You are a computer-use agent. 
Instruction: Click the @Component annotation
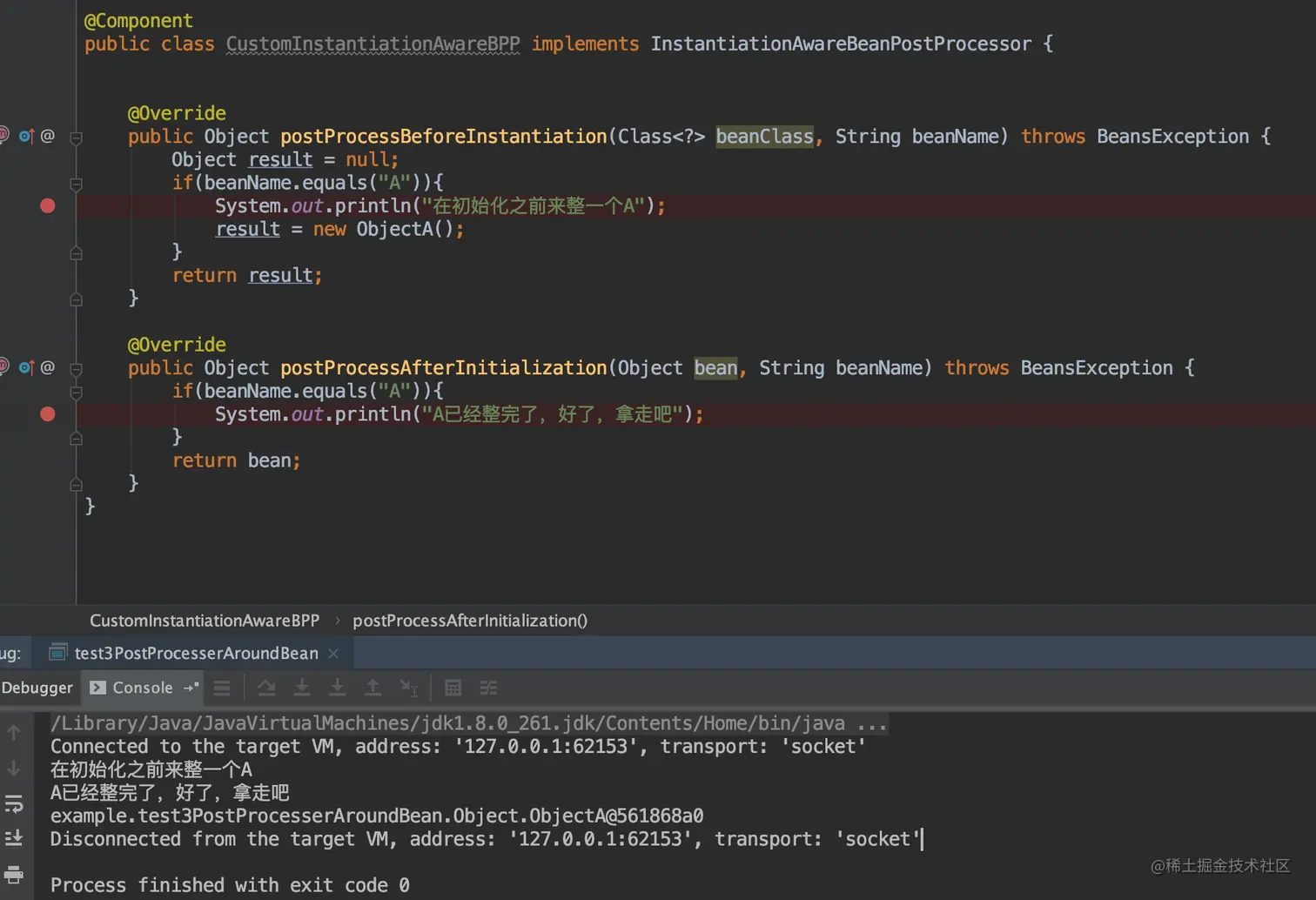[x=138, y=21]
